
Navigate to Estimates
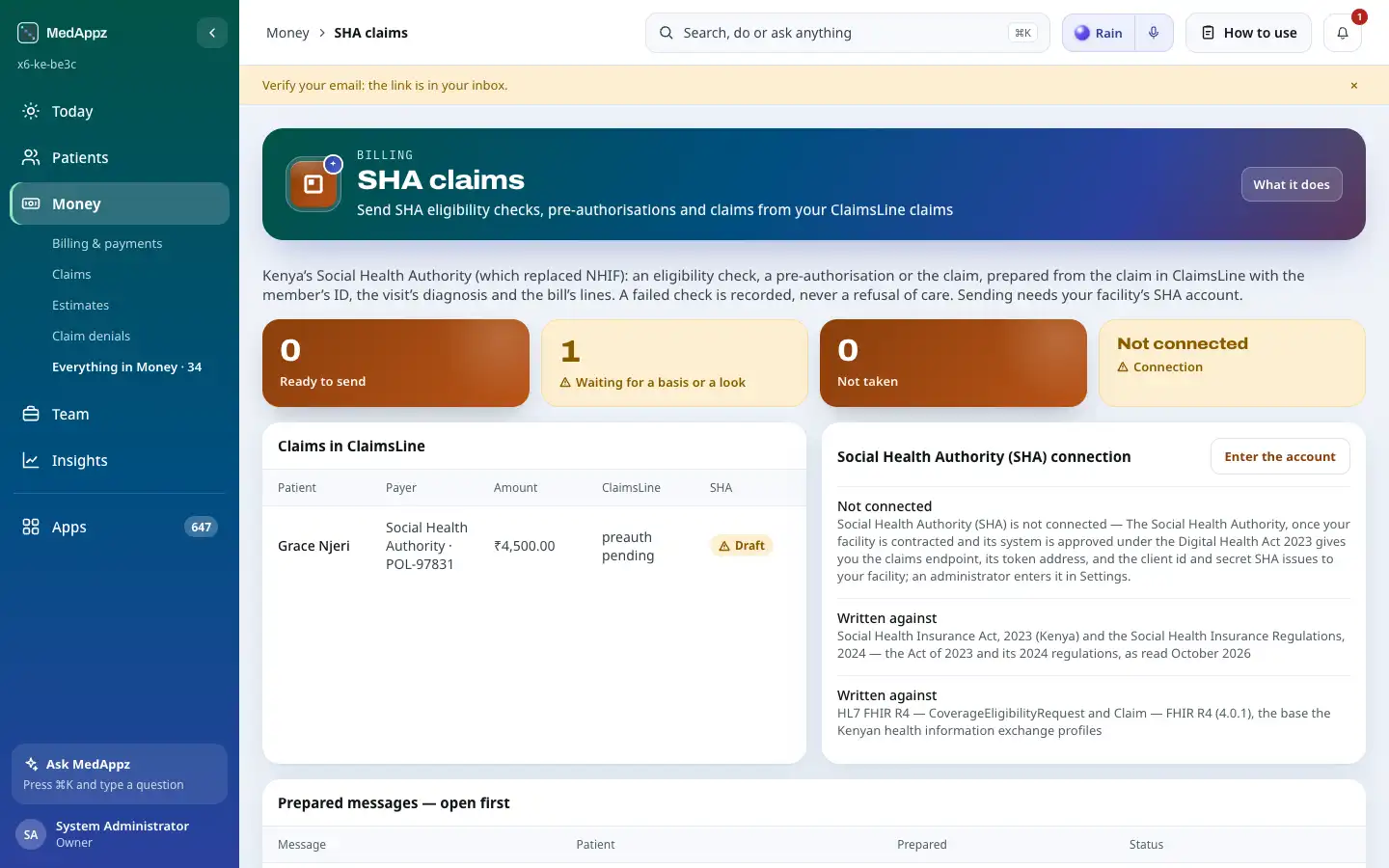[x=80, y=306]
